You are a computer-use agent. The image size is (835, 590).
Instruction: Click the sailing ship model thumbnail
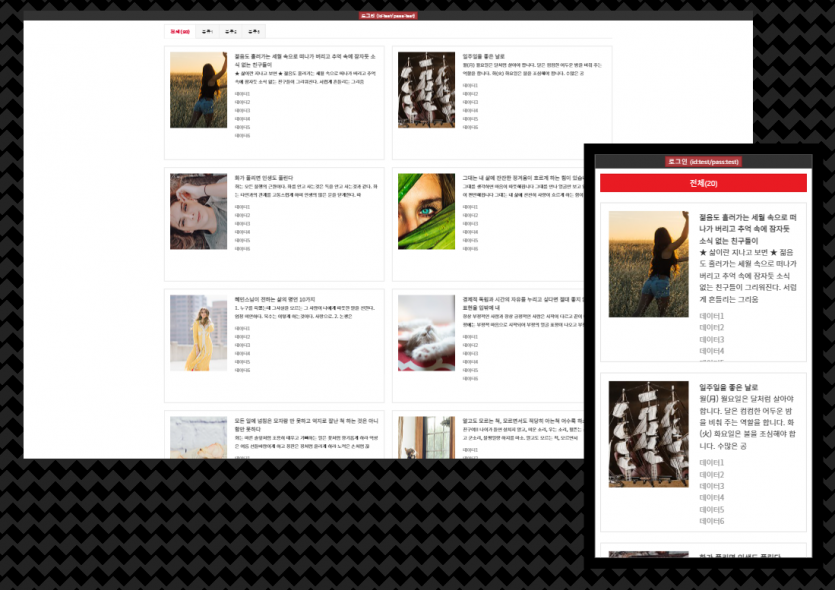point(426,90)
